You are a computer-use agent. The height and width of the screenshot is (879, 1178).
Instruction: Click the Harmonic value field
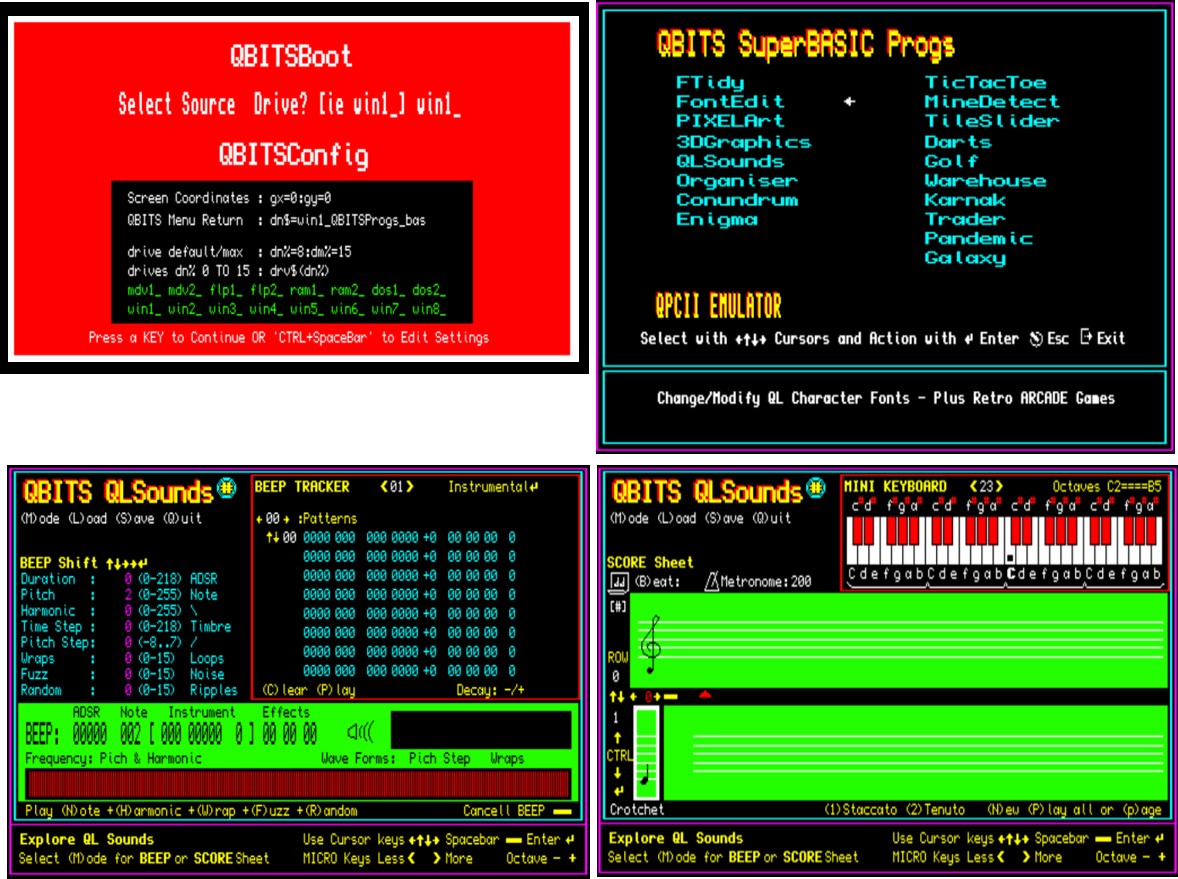click(128, 611)
